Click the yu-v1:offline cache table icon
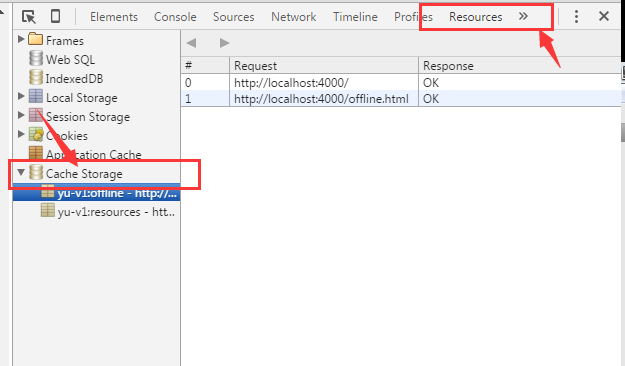This screenshot has height=366, width=625. coord(48,192)
